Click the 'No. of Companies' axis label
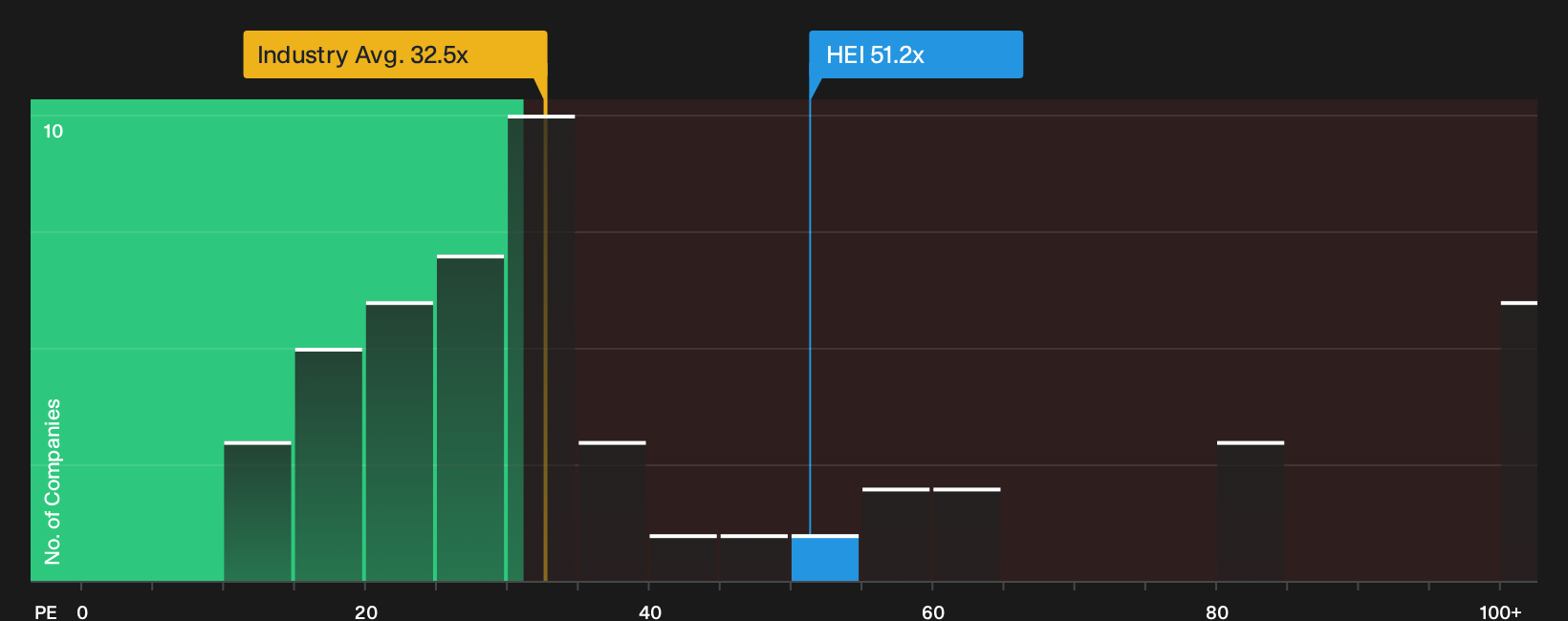This screenshot has height=621, width=1568. coord(53,482)
